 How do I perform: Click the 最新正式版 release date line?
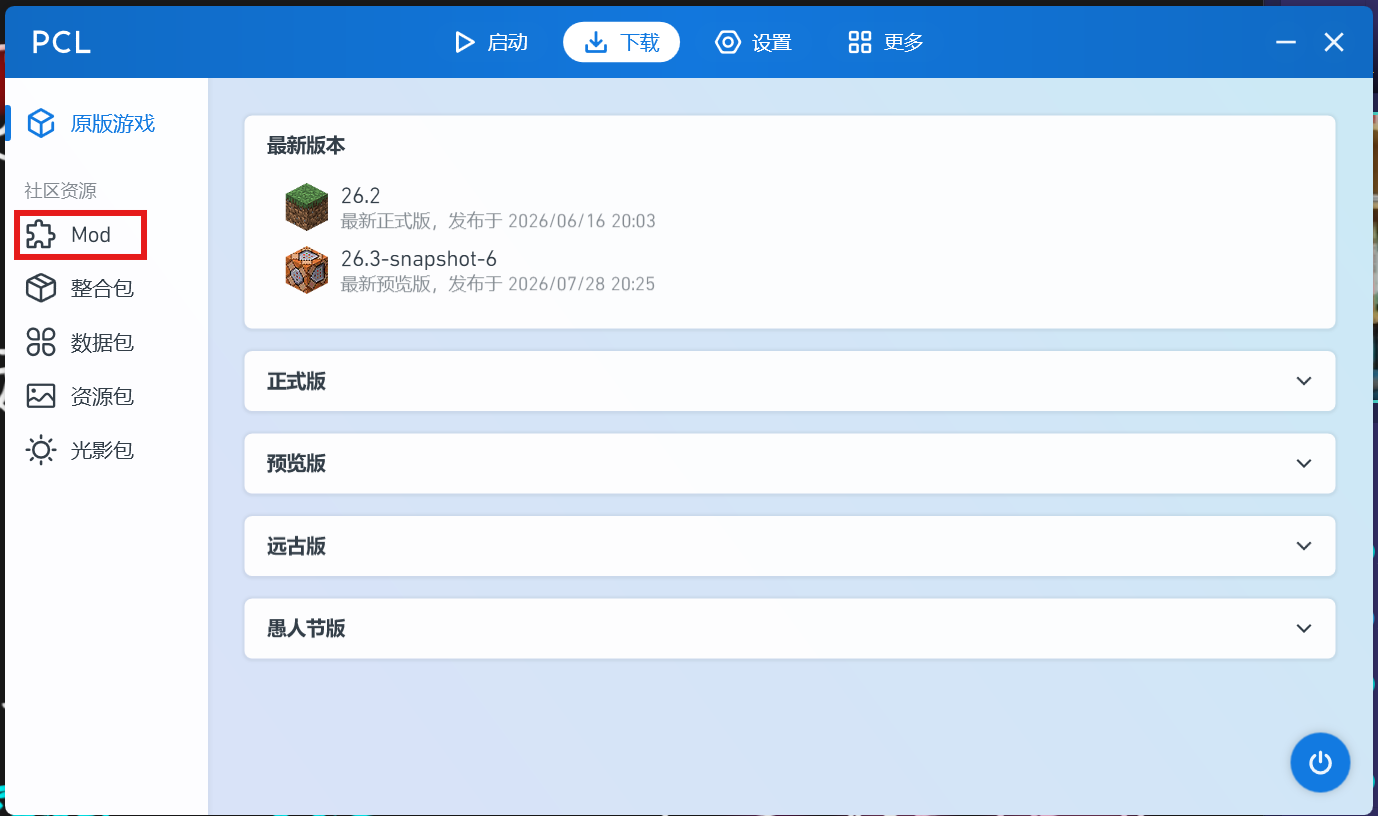coord(498,221)
